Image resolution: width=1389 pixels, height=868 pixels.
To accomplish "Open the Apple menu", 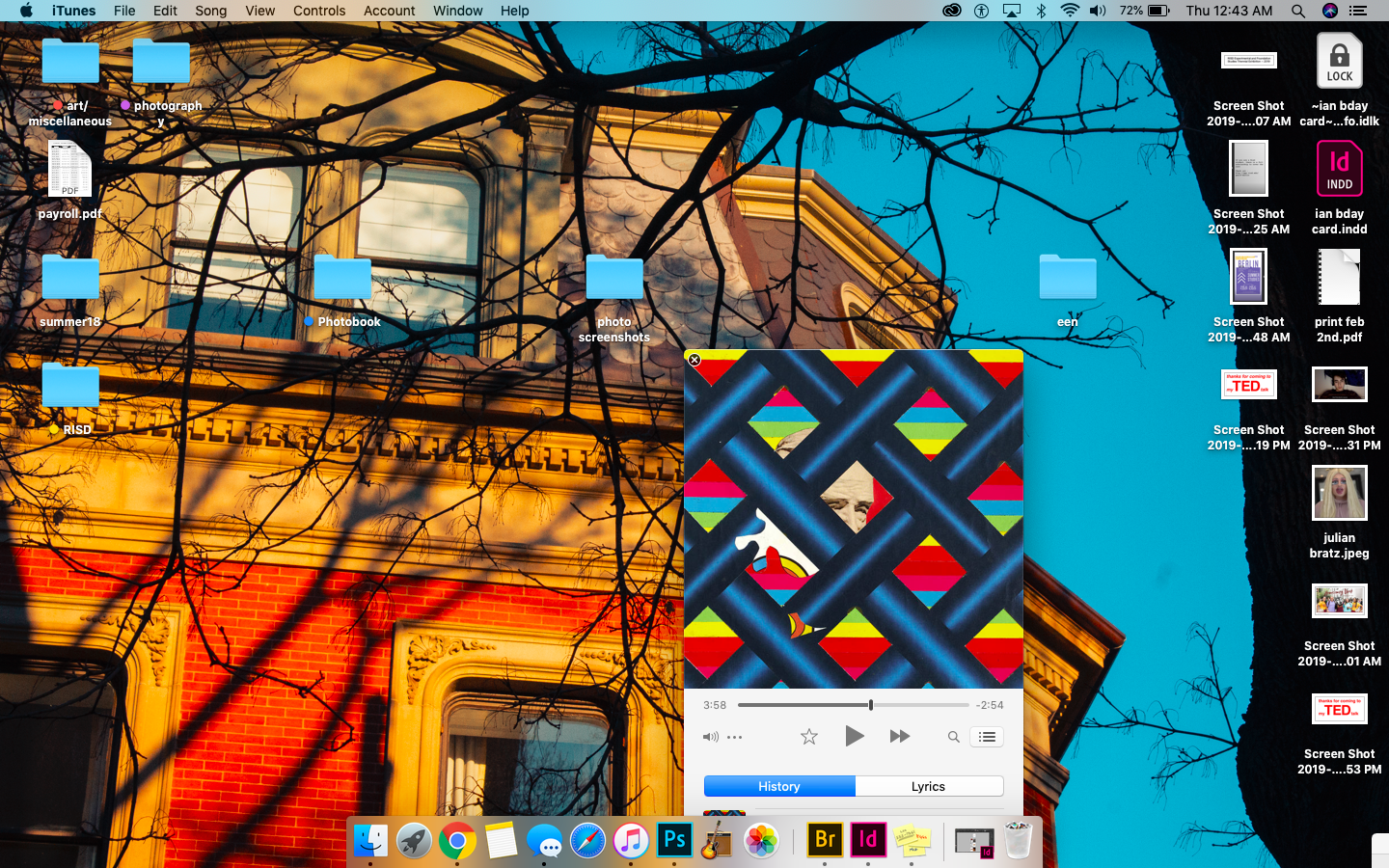I will [26, 11].
